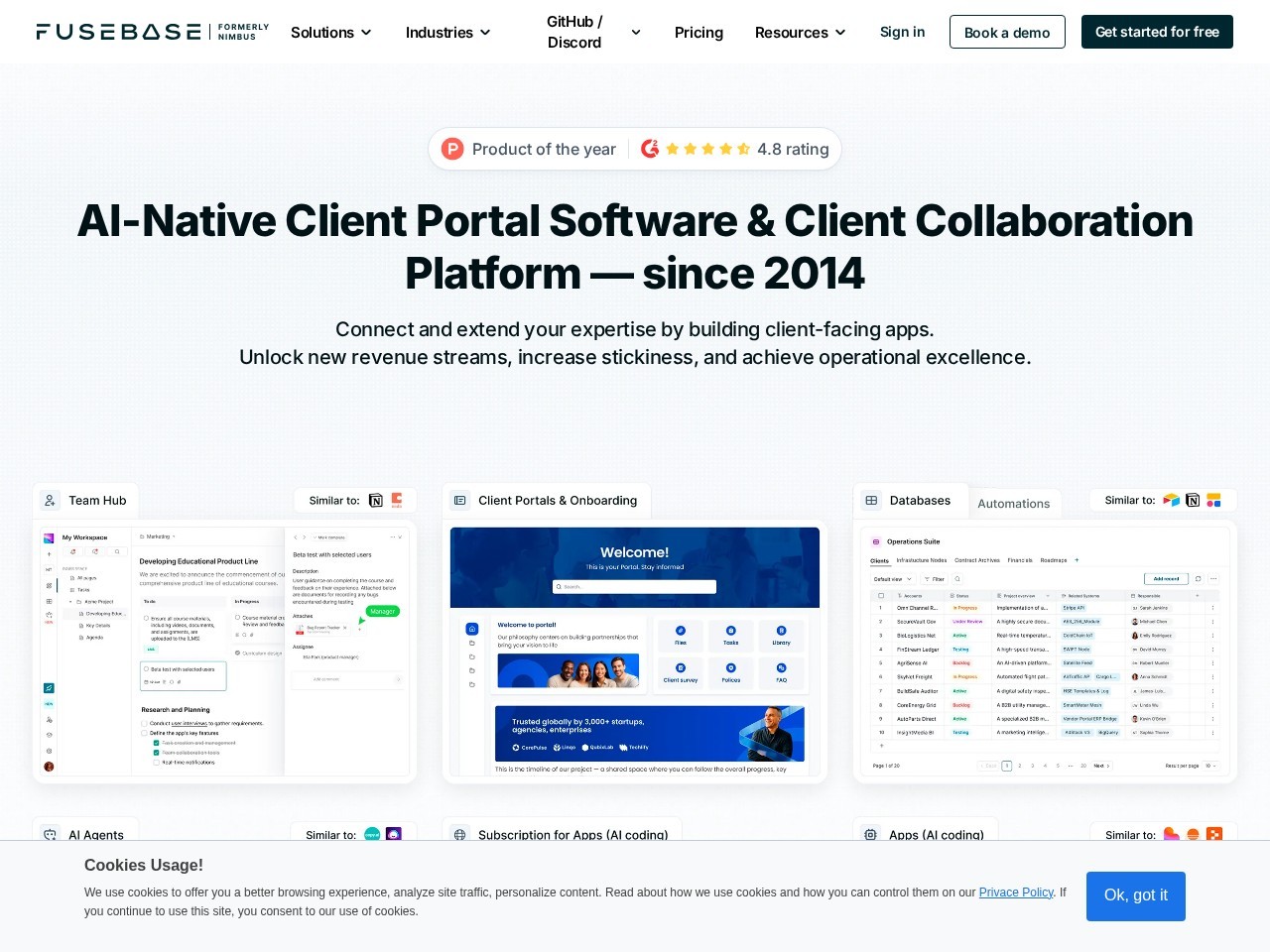Click the Book a demo button
The height and width of the screenshot is (952, 1270).
[1007, 32]
